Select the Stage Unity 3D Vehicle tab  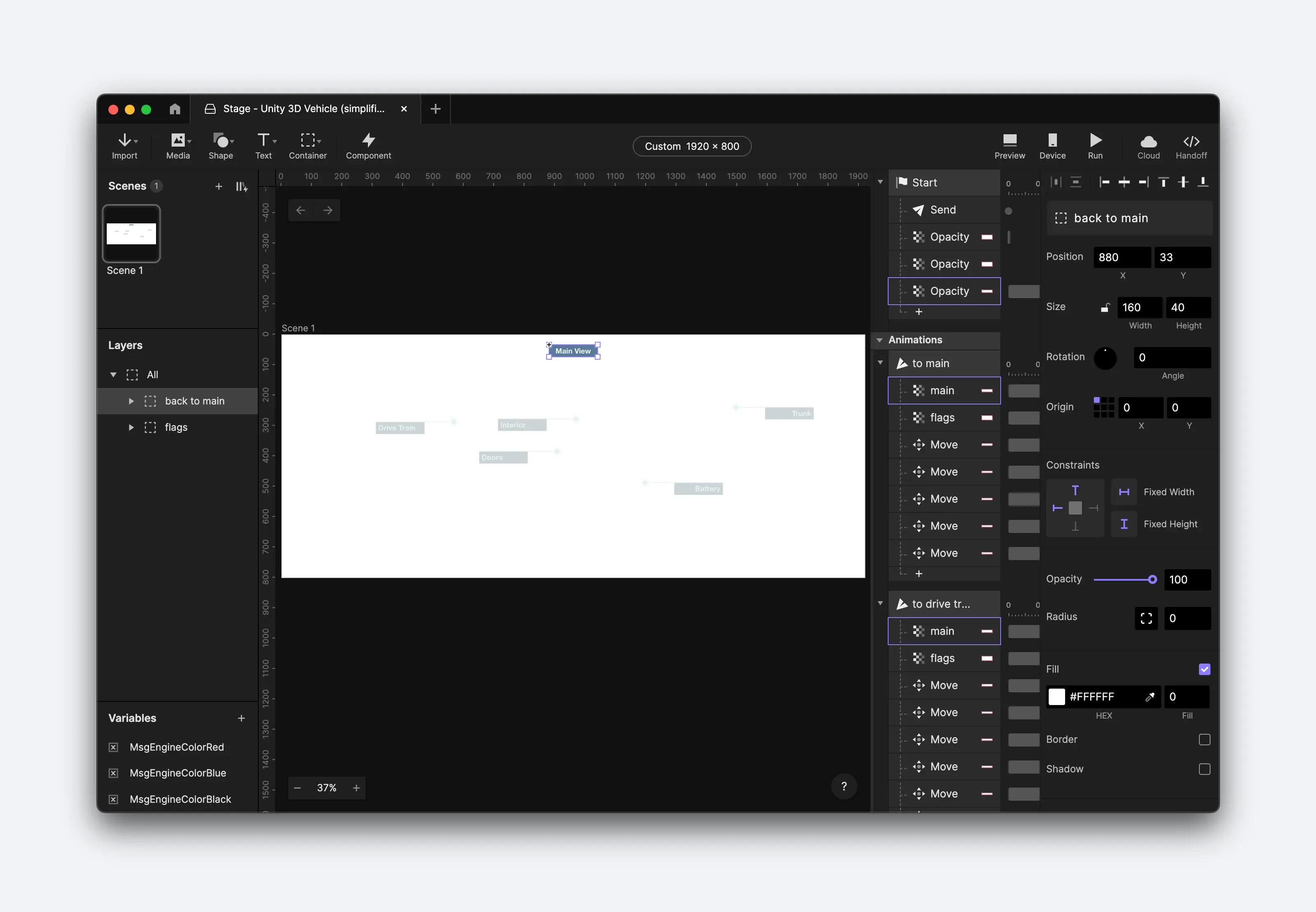pos(303,108)
